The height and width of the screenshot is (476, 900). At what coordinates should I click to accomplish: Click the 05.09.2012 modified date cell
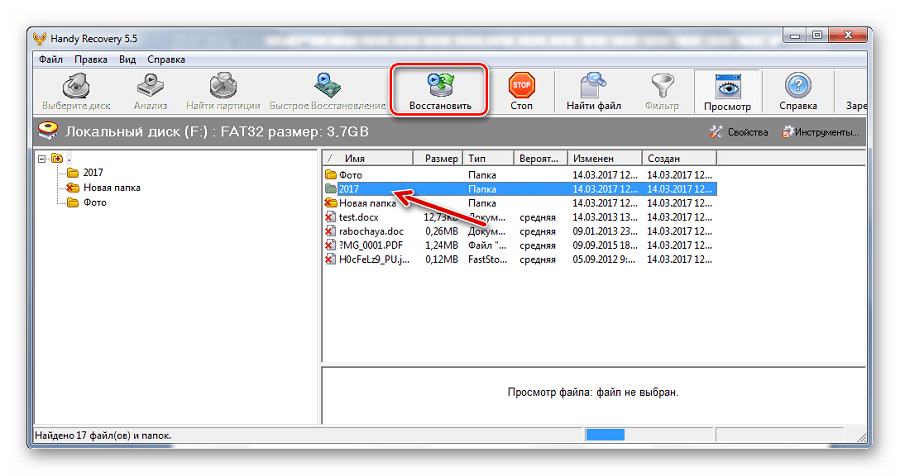[x=604, y=260]
